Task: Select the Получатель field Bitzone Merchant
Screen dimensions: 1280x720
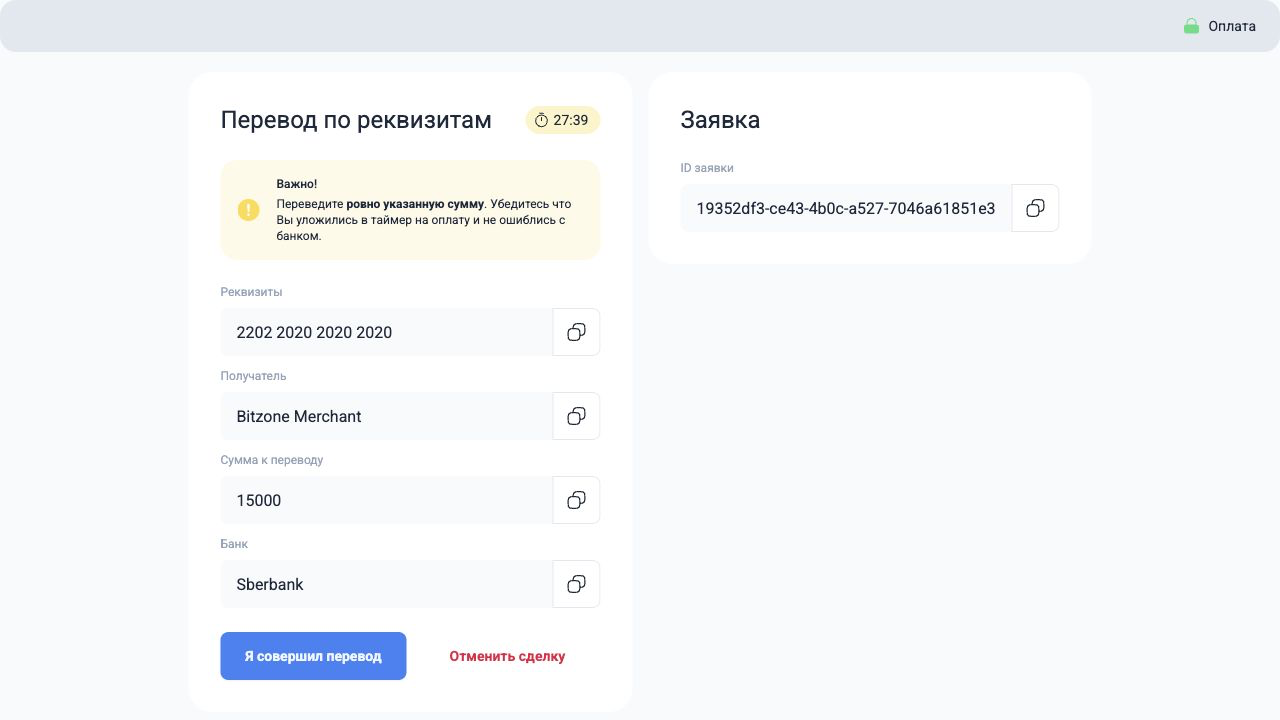Action: (386, 416)
